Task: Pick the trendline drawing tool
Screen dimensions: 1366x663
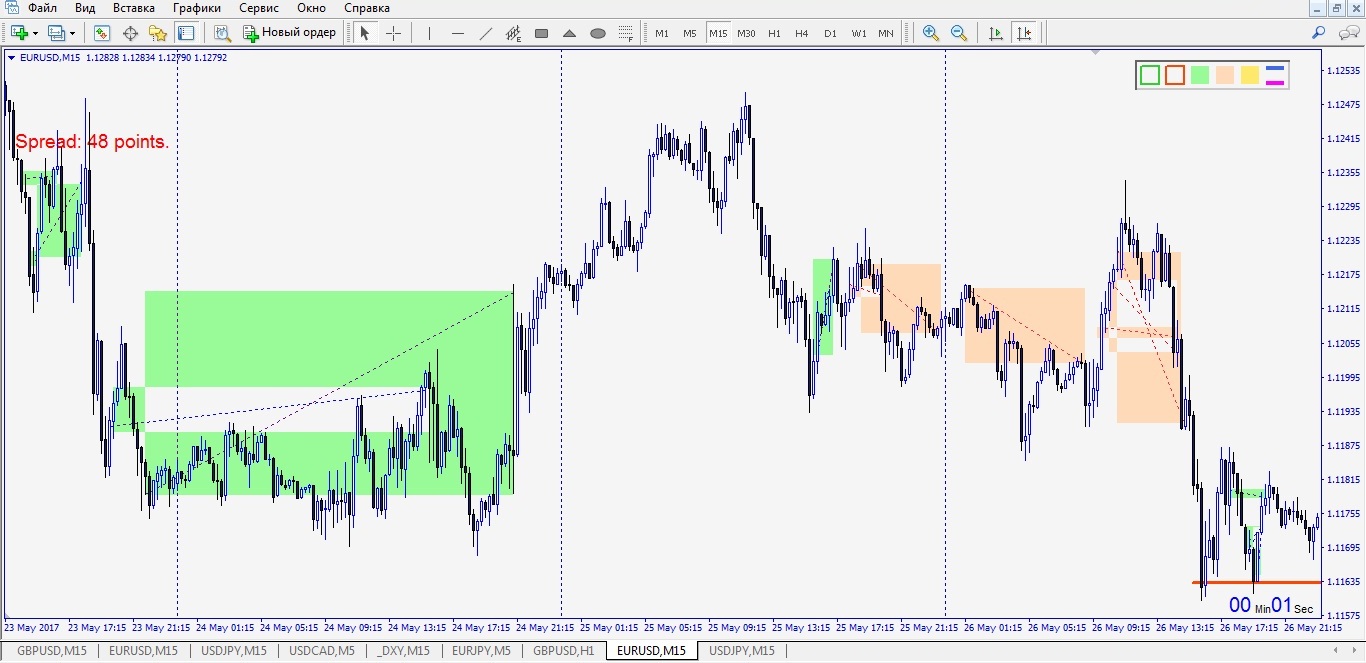Action: pyautogui.click(x=486, y=33)
